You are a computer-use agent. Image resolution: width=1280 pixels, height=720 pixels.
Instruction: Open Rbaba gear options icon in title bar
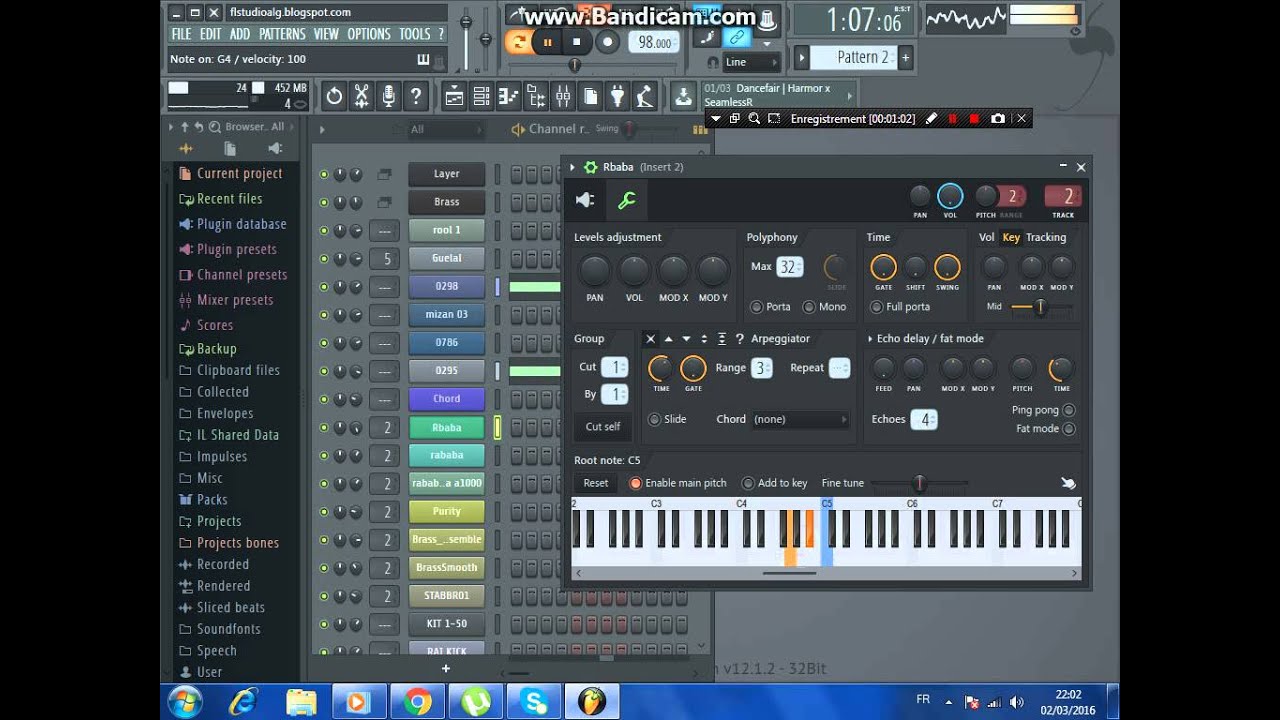tap(590, 167)
